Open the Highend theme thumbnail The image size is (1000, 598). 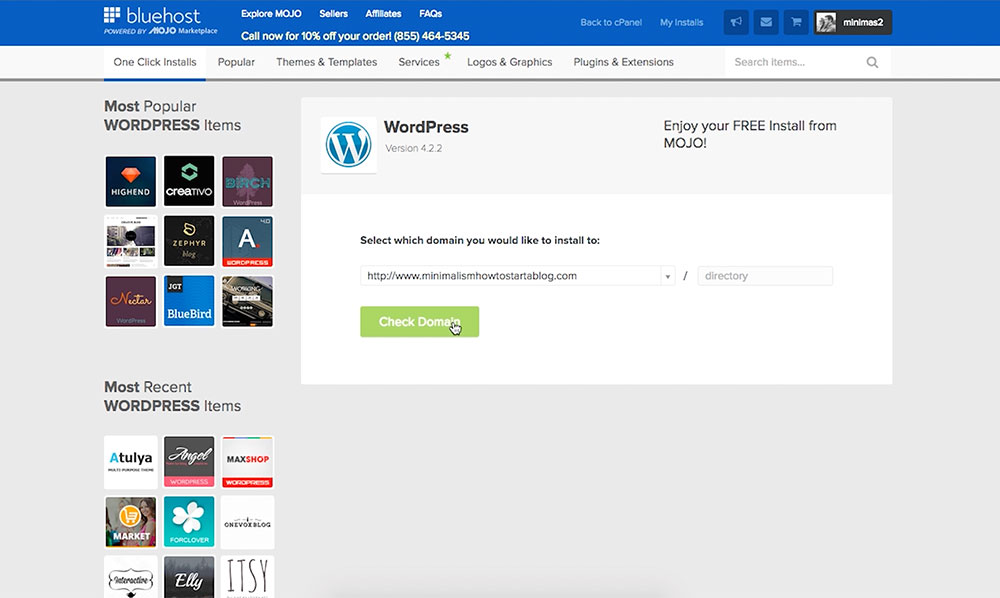tap(131, 182)
